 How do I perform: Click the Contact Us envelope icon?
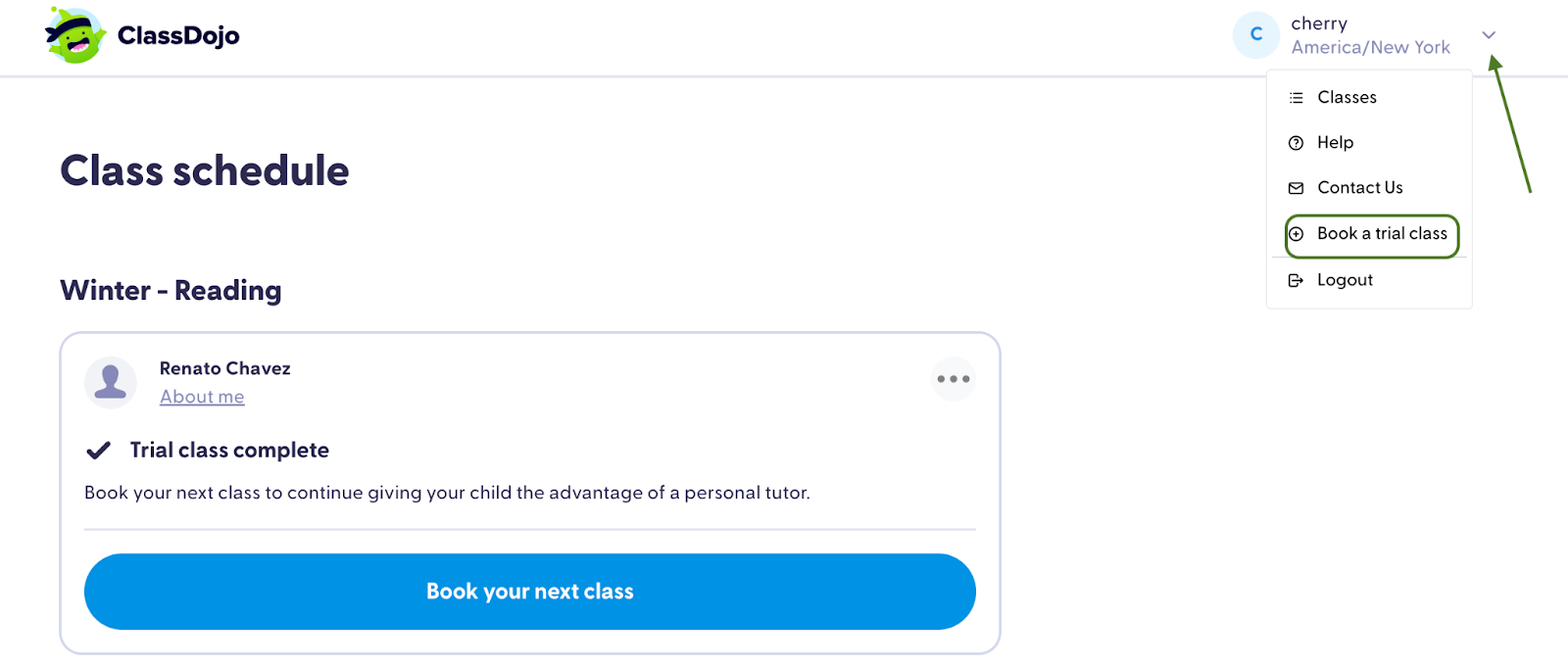point(1296,187)
